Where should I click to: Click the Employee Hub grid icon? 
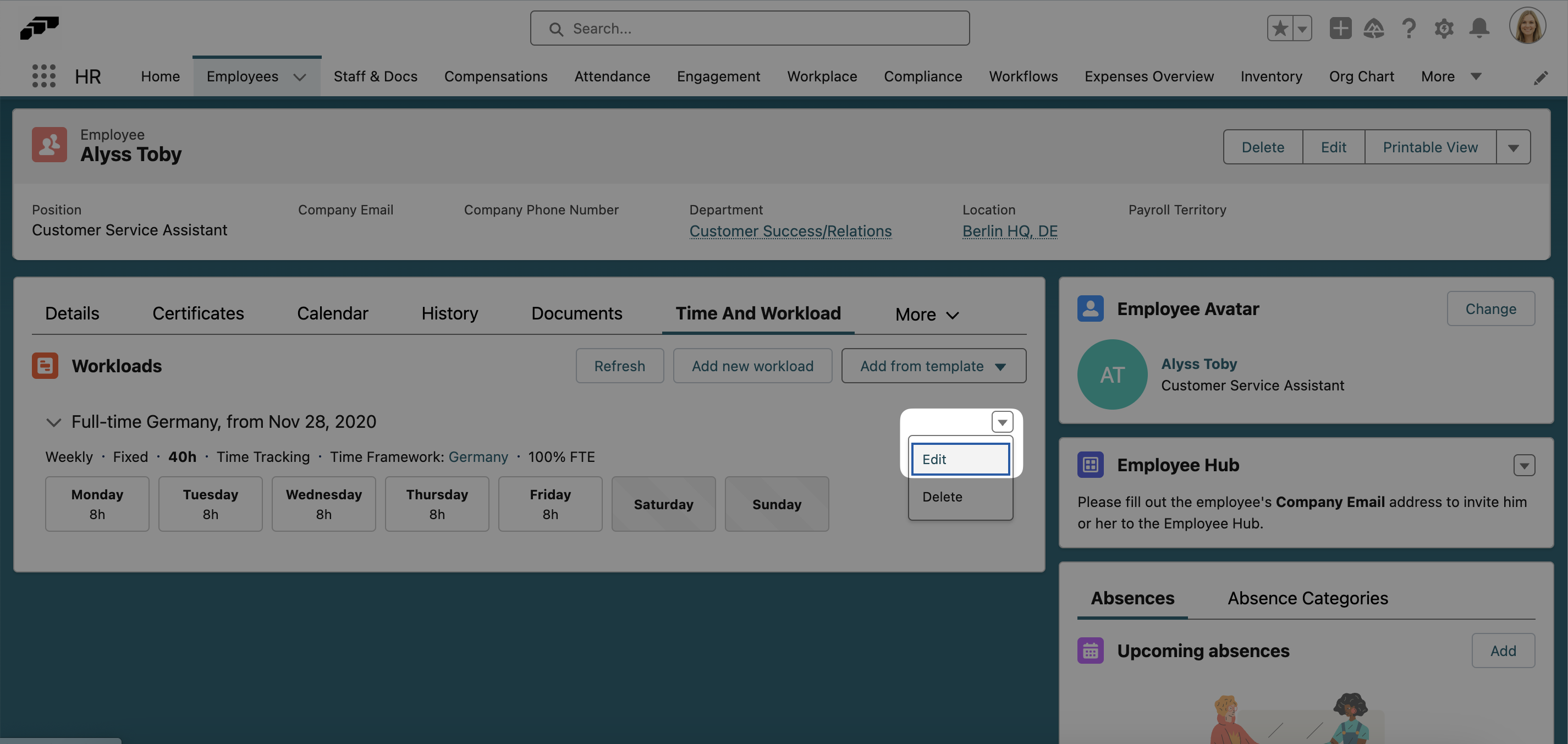click(1090, 464)
